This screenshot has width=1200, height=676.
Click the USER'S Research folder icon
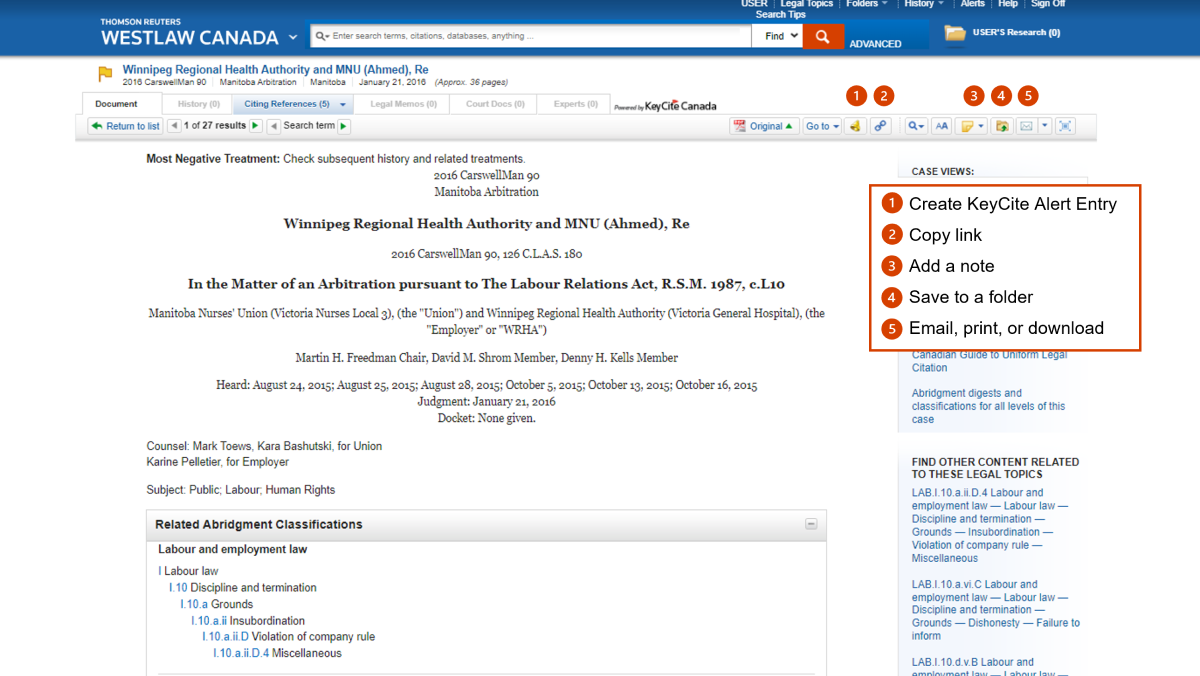coord(955,33)
